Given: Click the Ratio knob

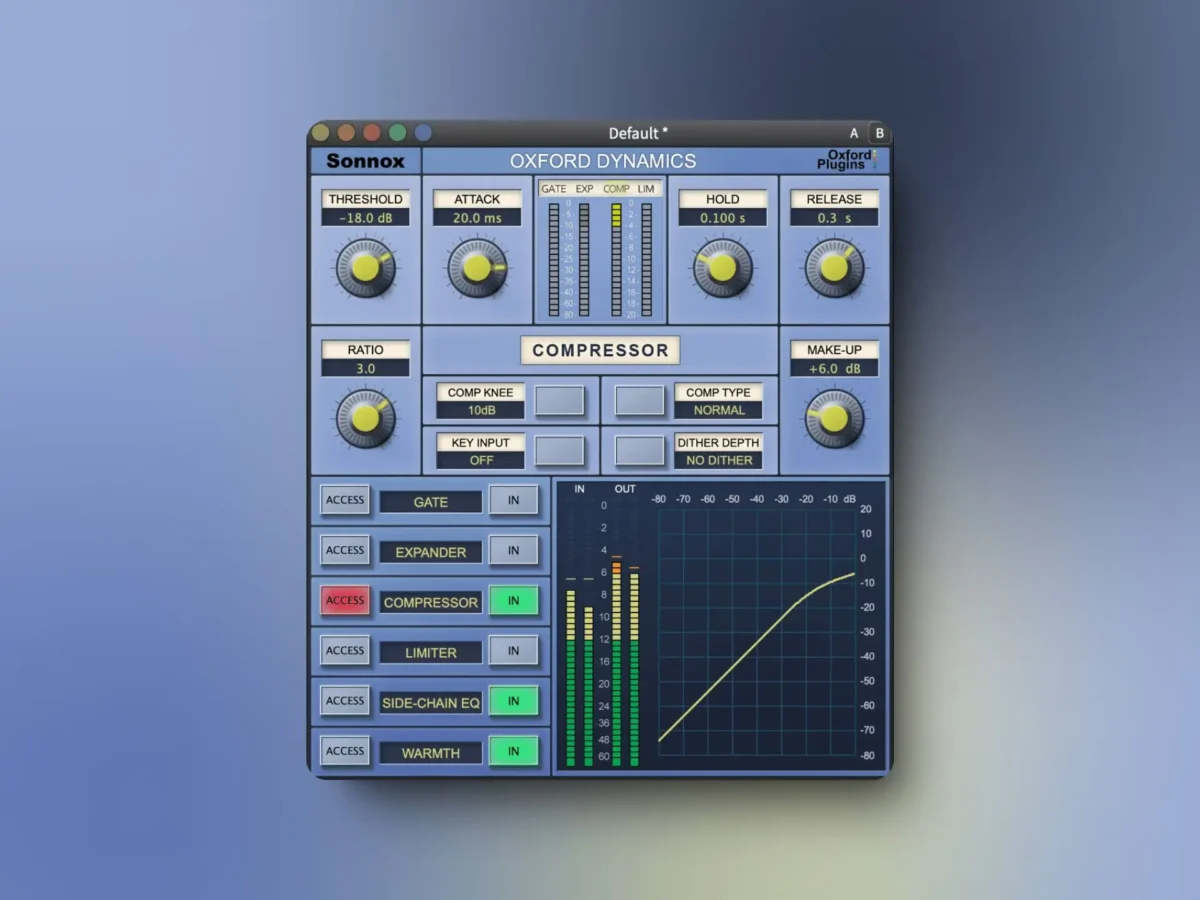Looking at the screenshot, I should click(365, 418).
